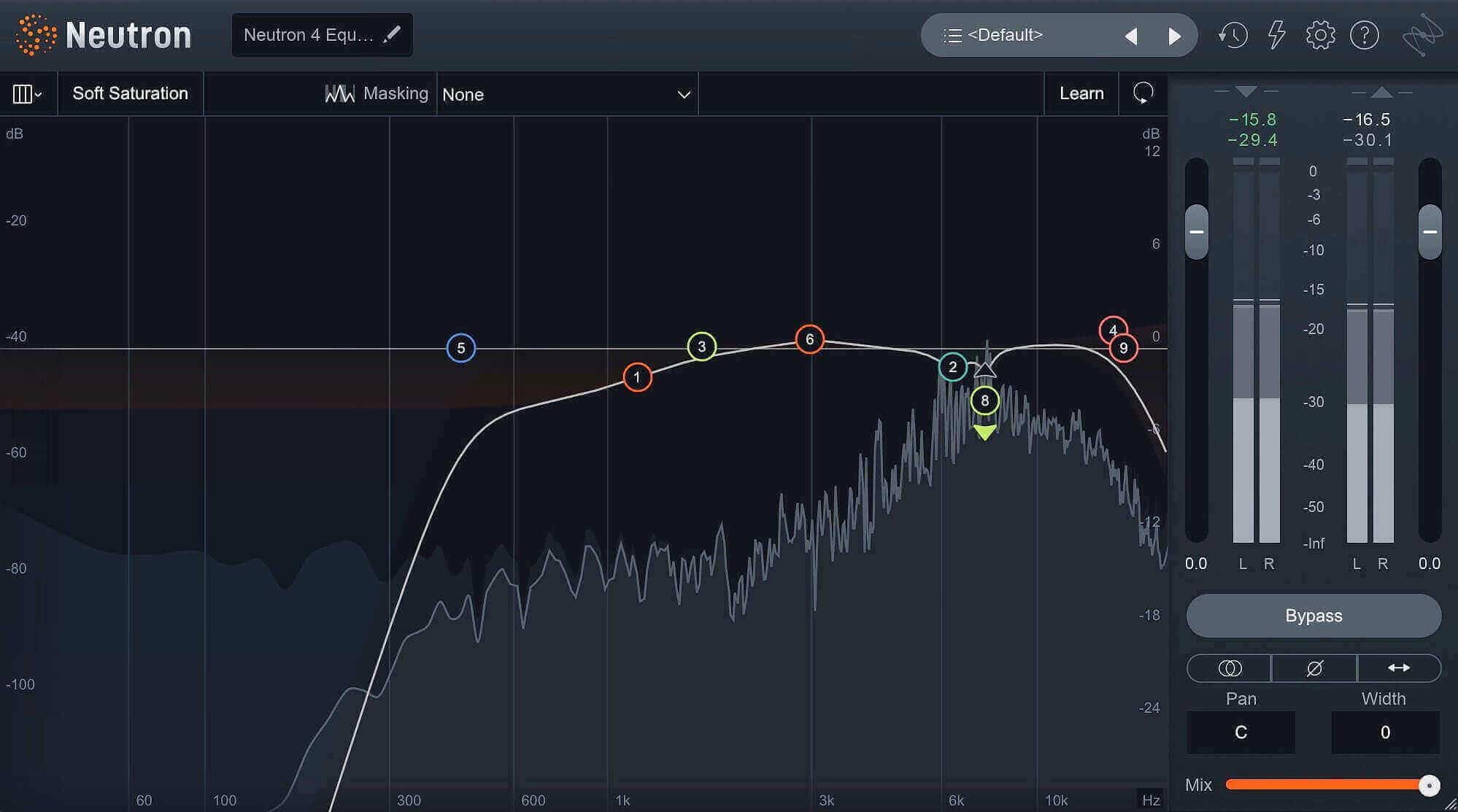Toggle stereo channel link circles icon

[x=1230, y=668]
